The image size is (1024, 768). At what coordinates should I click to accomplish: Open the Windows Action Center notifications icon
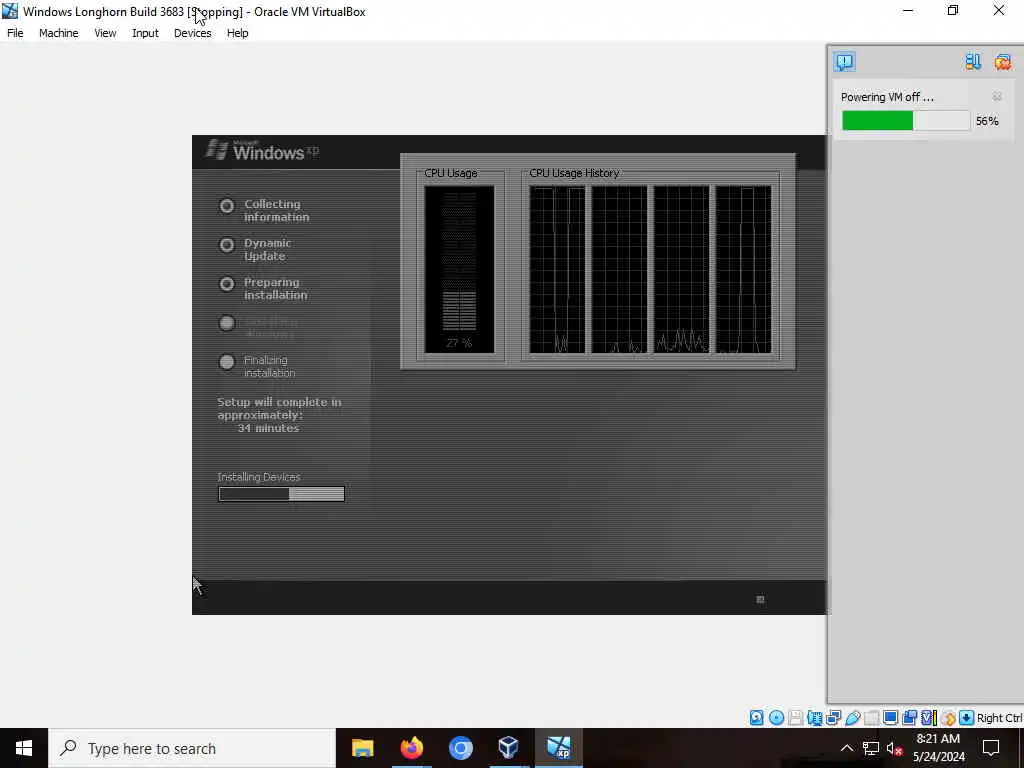tap(991, 748)
